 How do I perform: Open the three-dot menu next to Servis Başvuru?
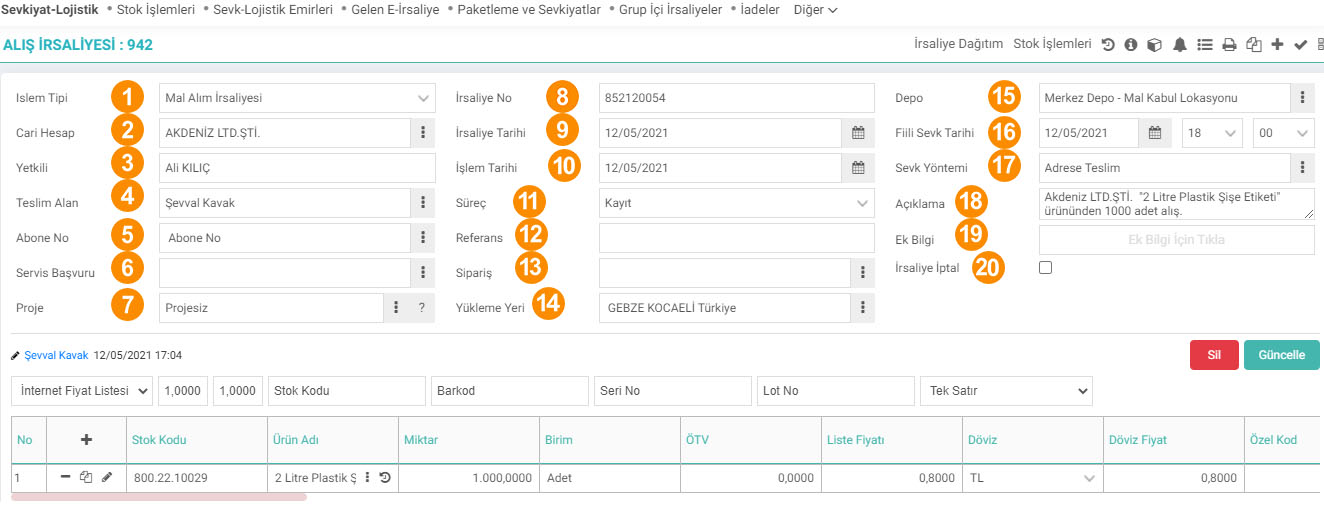pos(423,272)
